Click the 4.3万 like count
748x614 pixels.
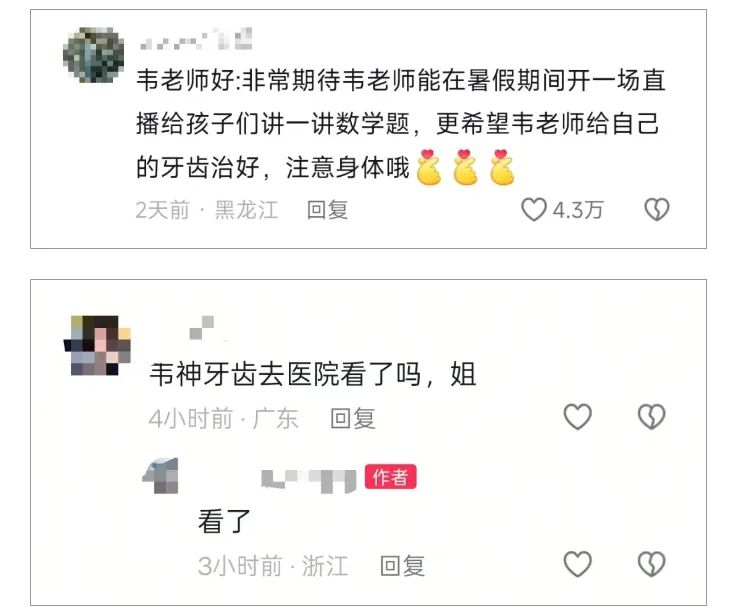tap(578, 210)
